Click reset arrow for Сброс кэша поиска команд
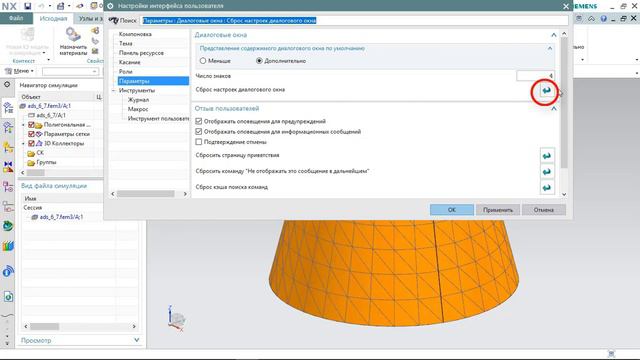Viewport: 640px width, 360px height. pyautogui.click(x=547, y=187)
